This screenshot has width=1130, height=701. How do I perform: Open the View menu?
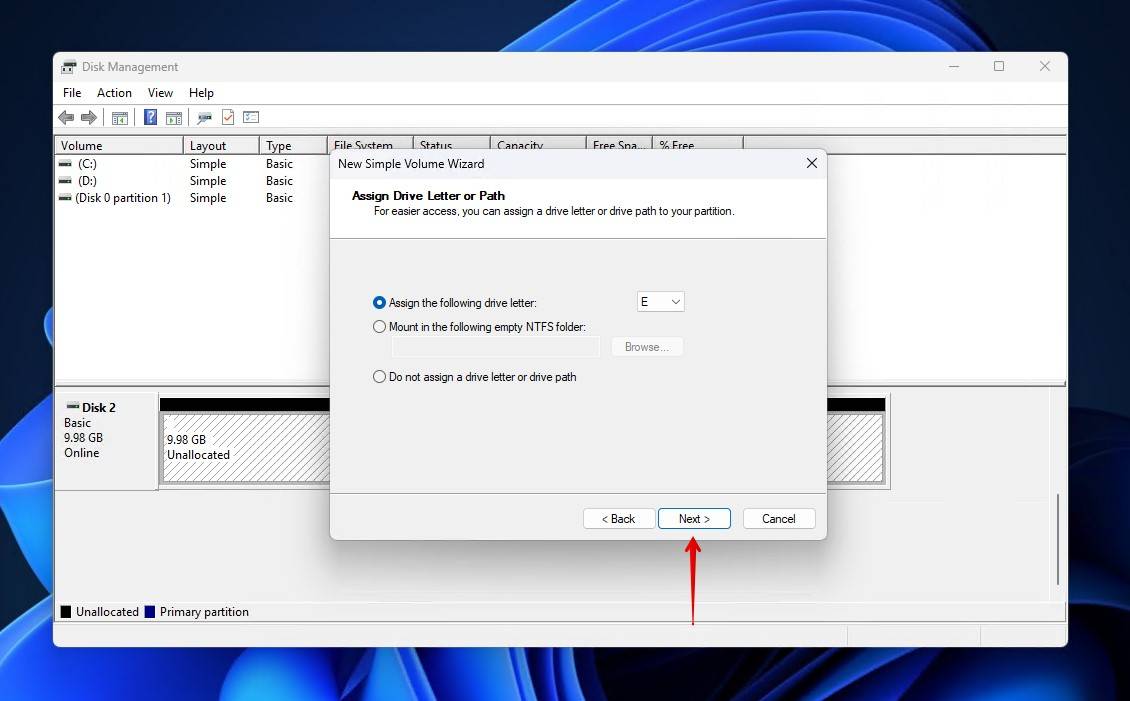pyautogui.click(x=160, y=93)
